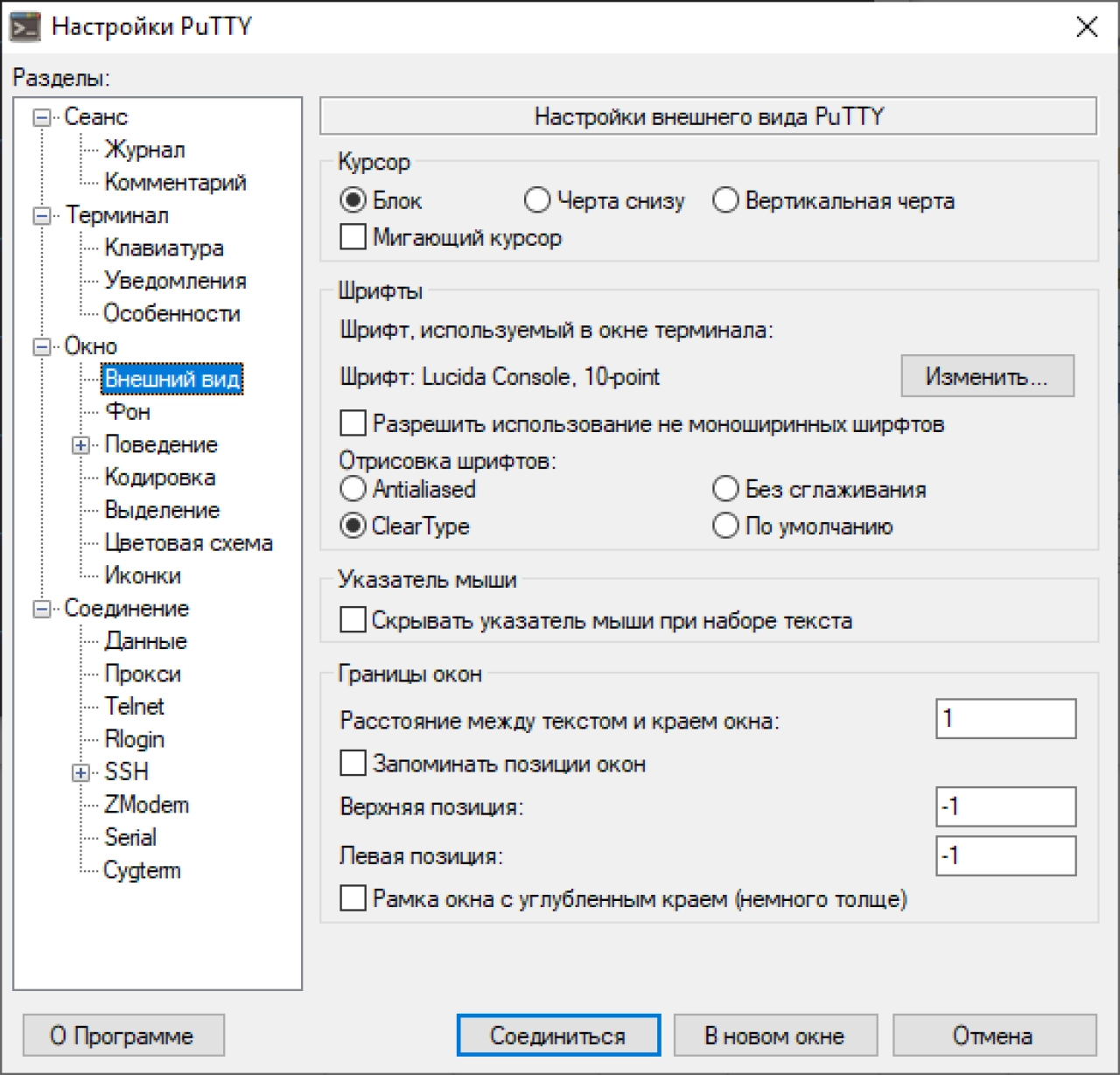Open the Выделение settings
This screenshot has height=1075, width=1120.
(163, 510)
